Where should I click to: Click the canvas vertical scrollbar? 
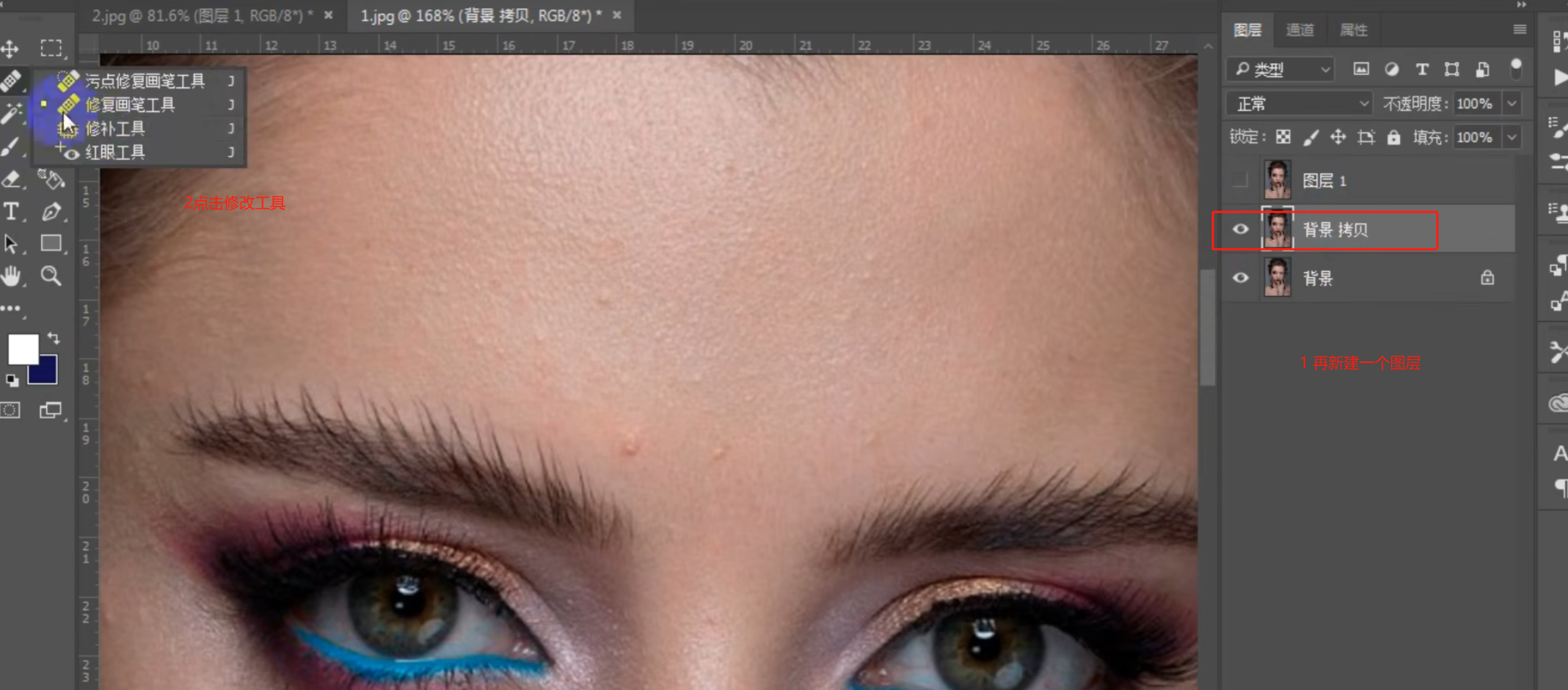(x=1207, y=326)
